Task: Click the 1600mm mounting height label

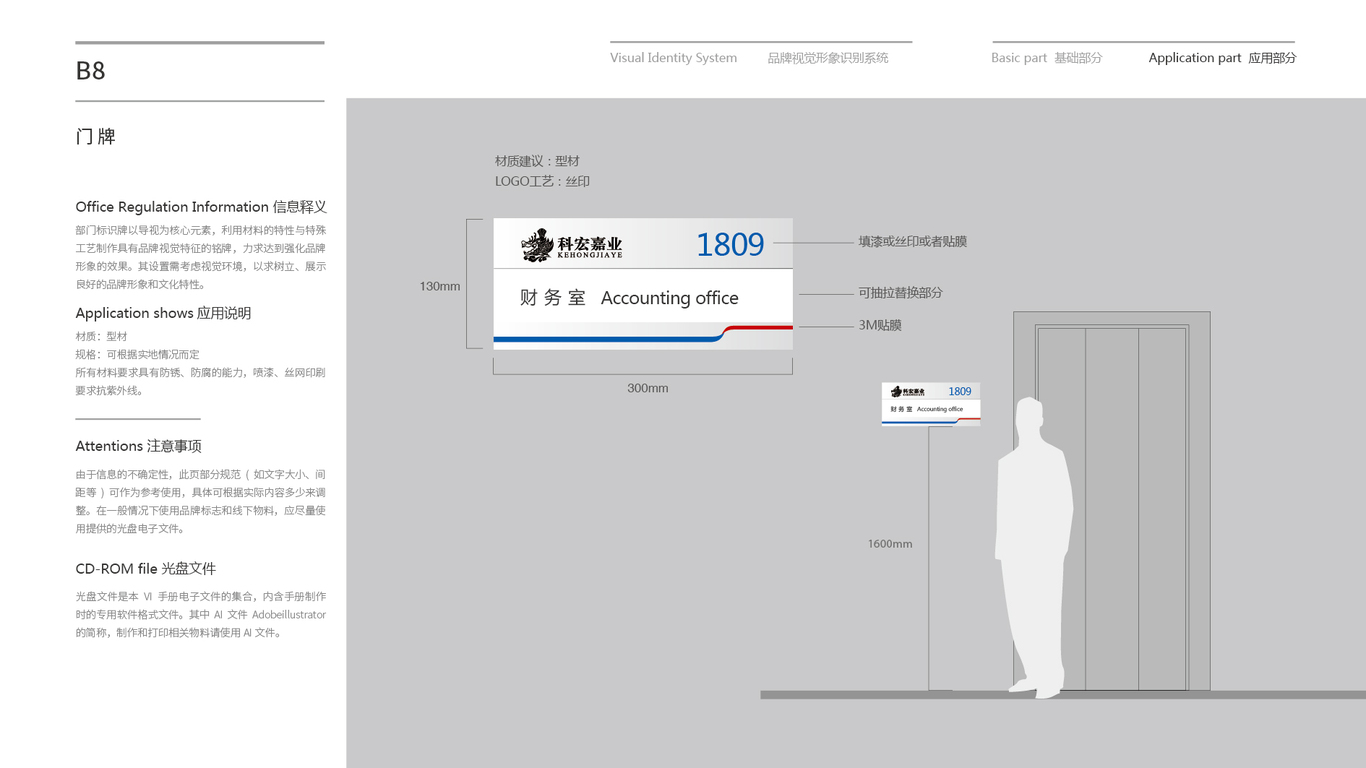Action: tap(890, 544)
